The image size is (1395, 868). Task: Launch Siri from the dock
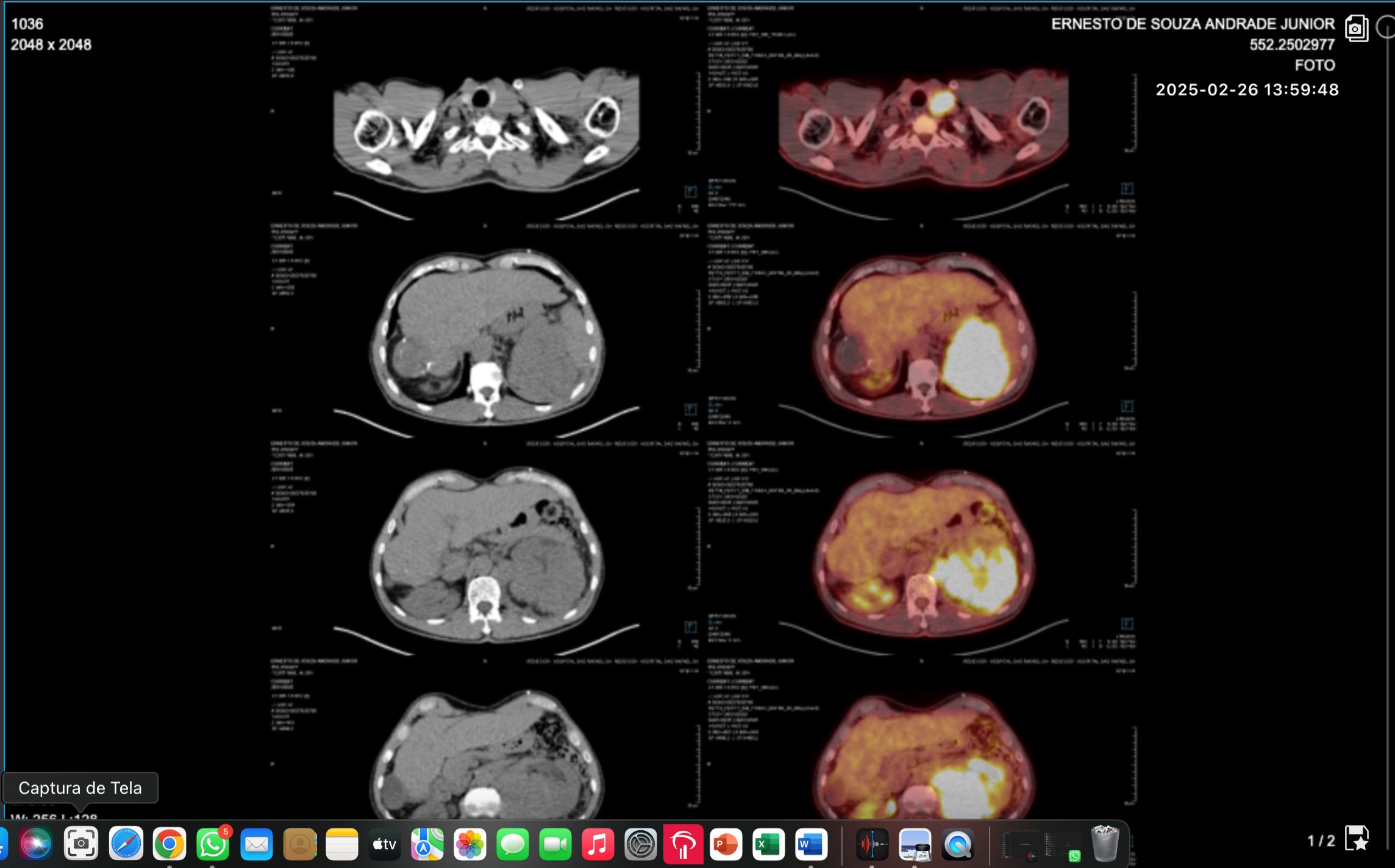click(x=36, y=844)
